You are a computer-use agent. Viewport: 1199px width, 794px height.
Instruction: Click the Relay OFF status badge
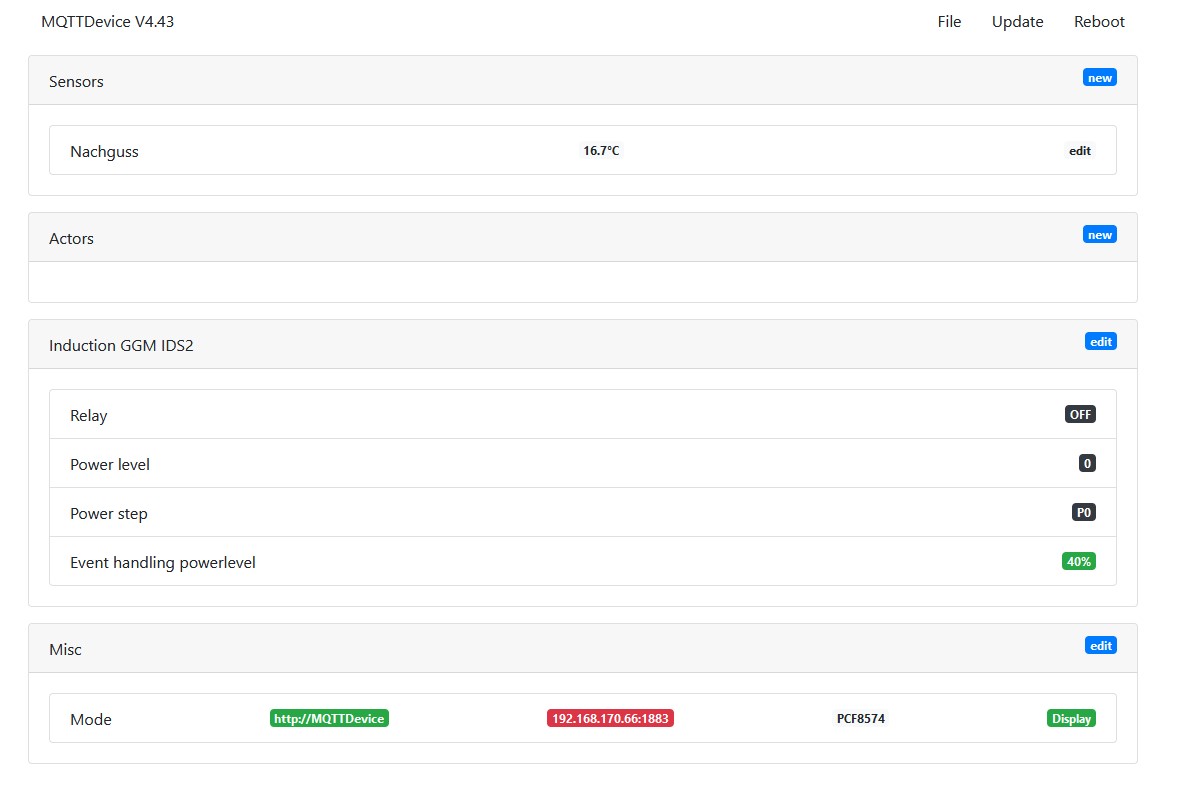pos(1079,415)
